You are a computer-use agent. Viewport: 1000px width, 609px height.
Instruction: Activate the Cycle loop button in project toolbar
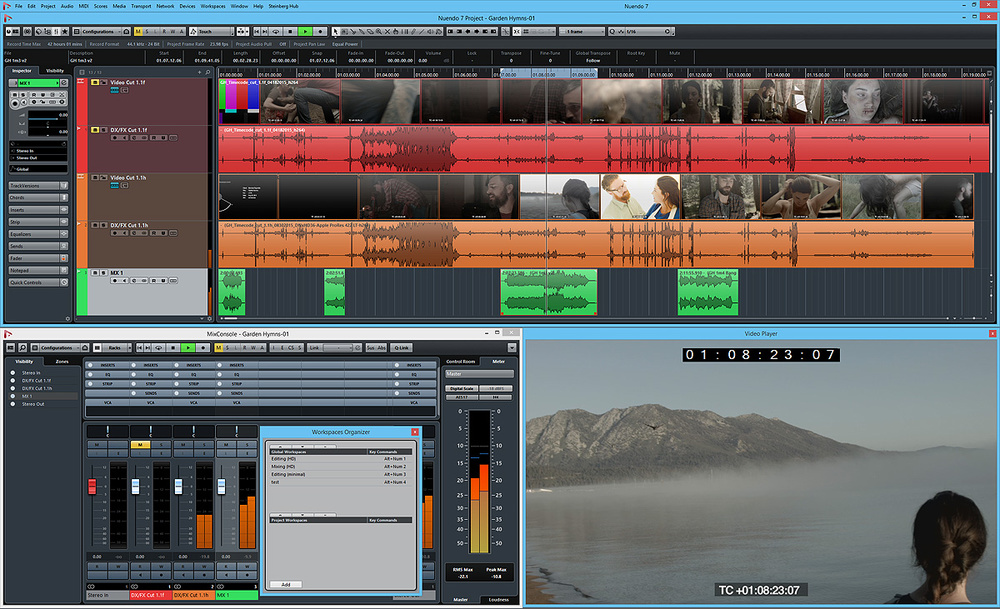coord(278,32)
